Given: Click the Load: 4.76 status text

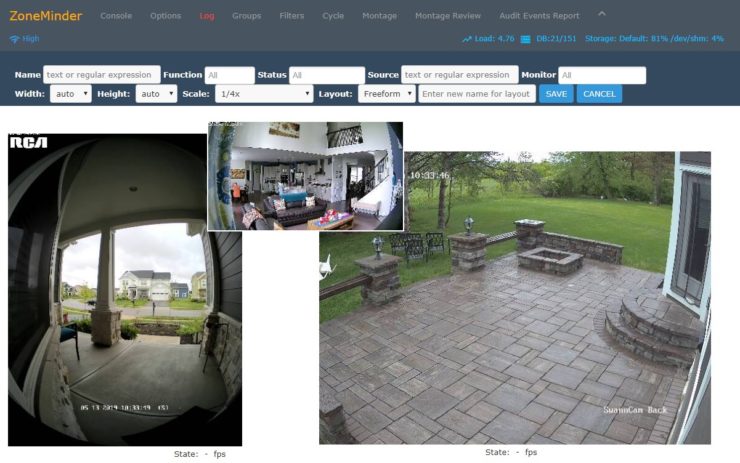Looking at the screenshot, I should 494,39.
